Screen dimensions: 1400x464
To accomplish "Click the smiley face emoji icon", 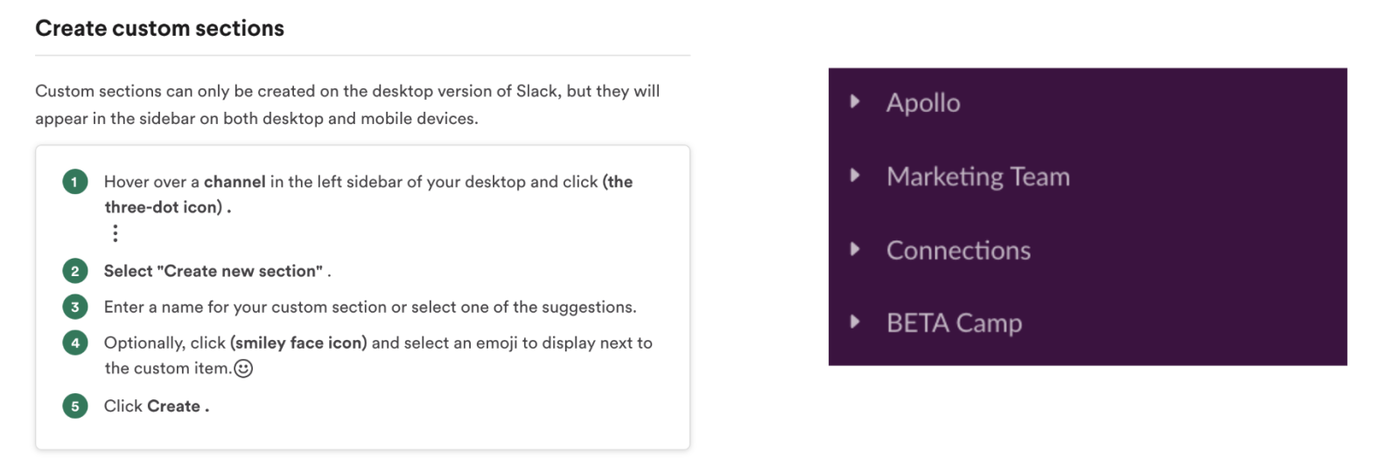I will (243, 369).
